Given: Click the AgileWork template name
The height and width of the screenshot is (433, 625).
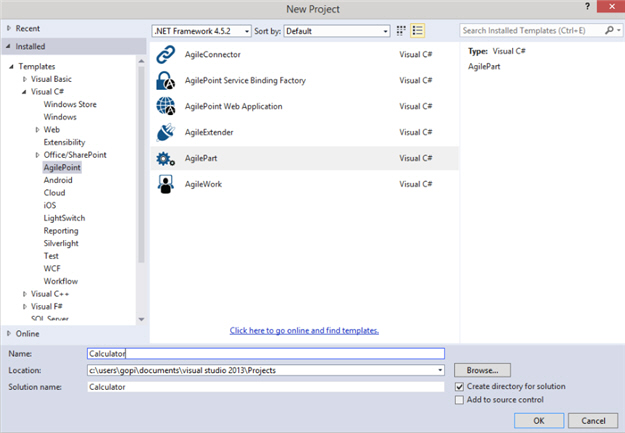Looking at the screenshot, I should (x=203, y=184).
